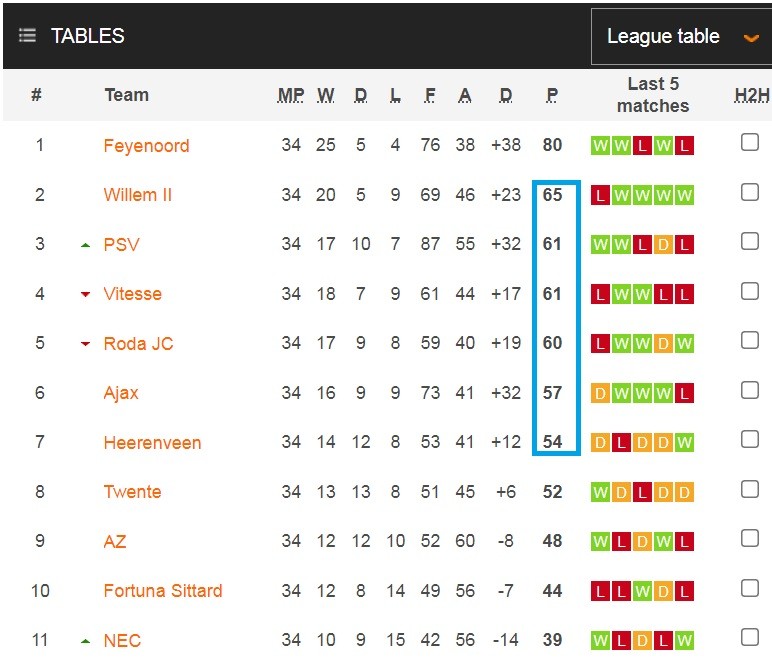Open the Heerenveen team link
This screenshot has height=665, width=772.
point(152,443)
